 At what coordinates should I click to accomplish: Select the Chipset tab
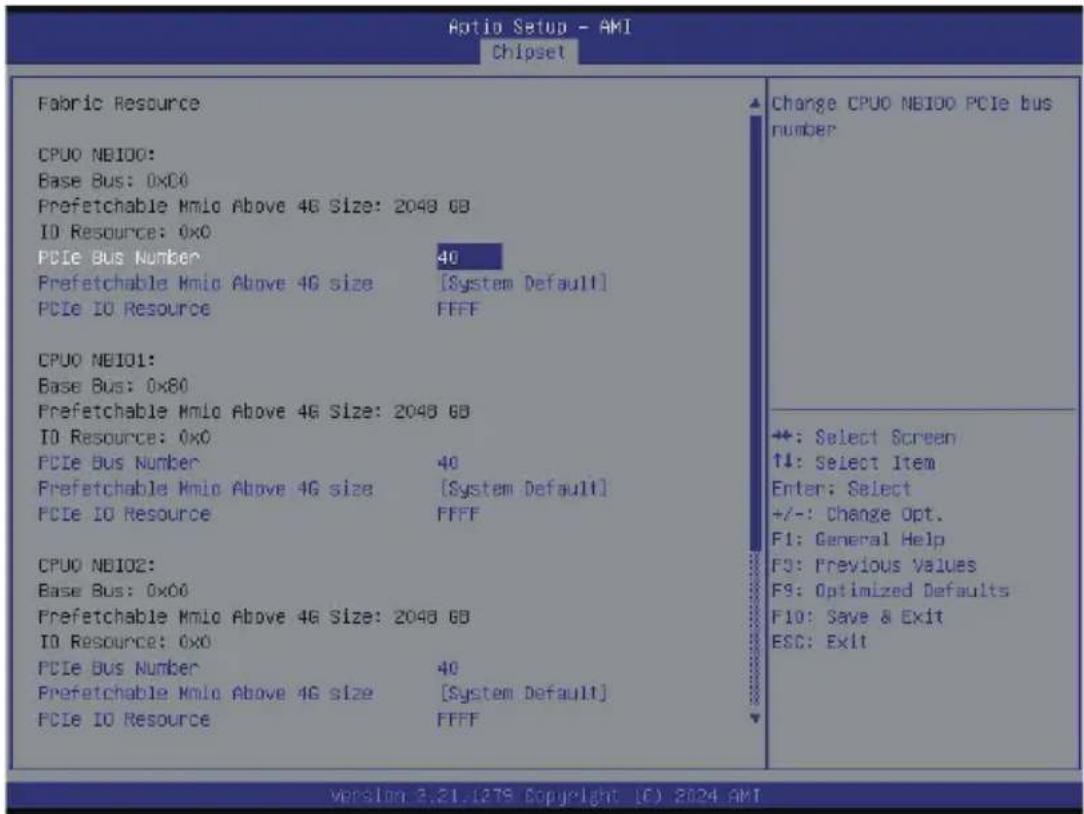tap(529, 52)
